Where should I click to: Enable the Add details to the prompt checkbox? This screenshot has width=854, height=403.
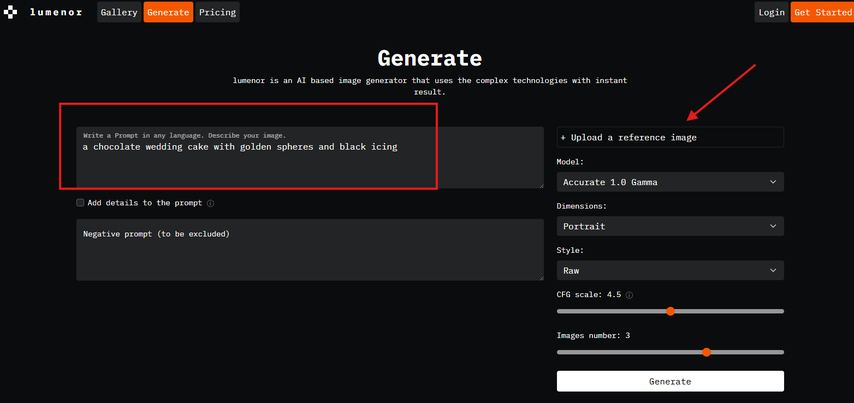(x=80, y=203)
